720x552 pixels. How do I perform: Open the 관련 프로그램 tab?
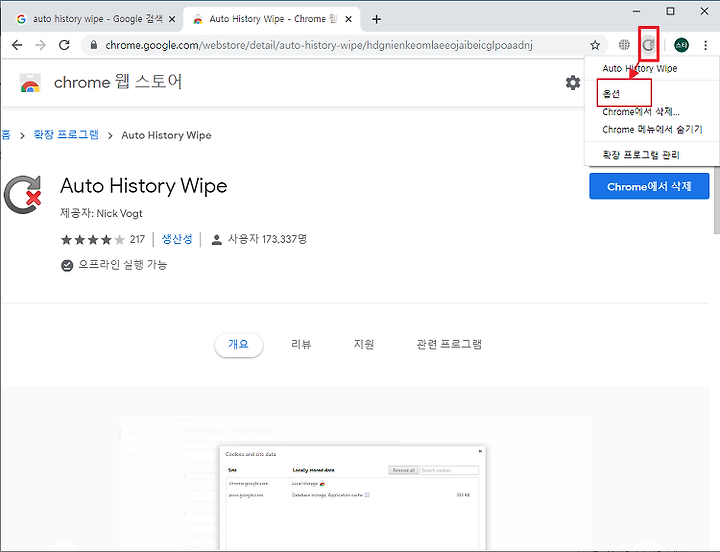pyautogui.click(x=449, y=344)
